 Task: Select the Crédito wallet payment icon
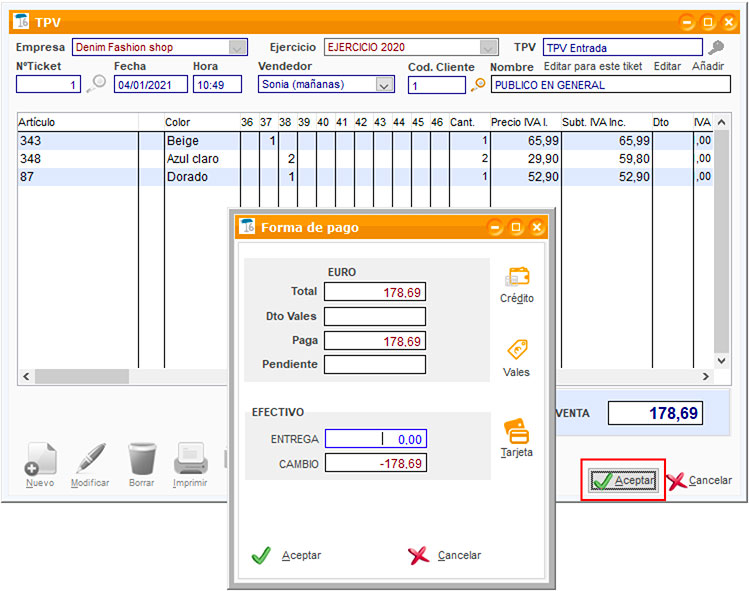pos(517,277)
